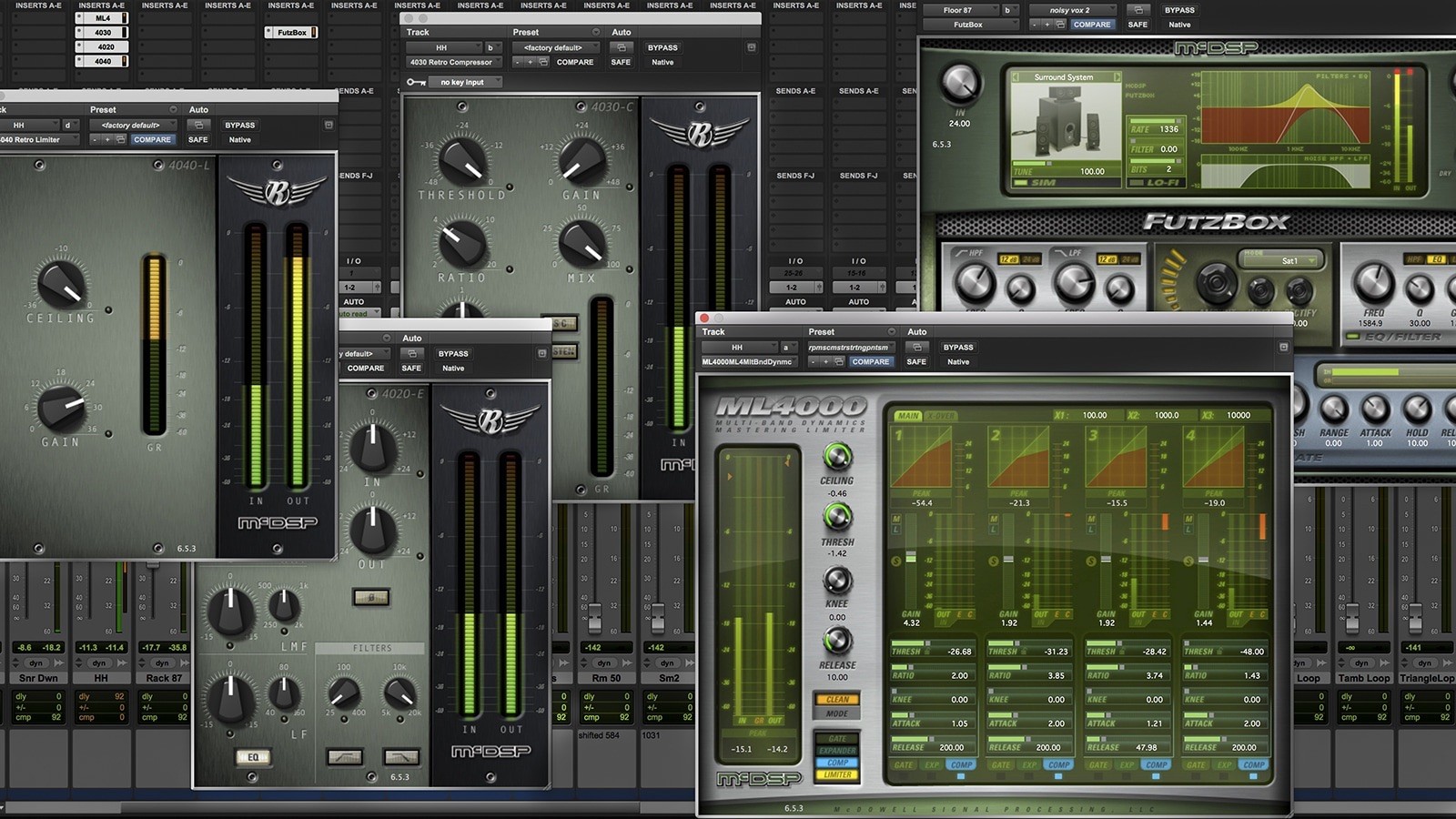
Task: Click the FutzBox LPF frequency knob
Action: [x=1074, y=281]
